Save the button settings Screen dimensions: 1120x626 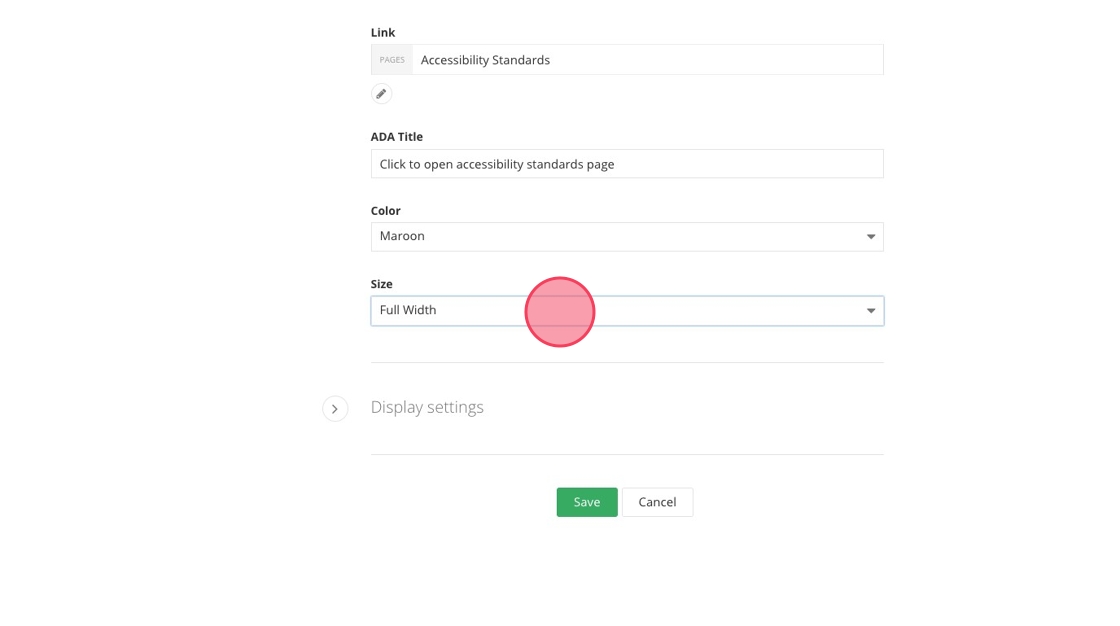587,502
